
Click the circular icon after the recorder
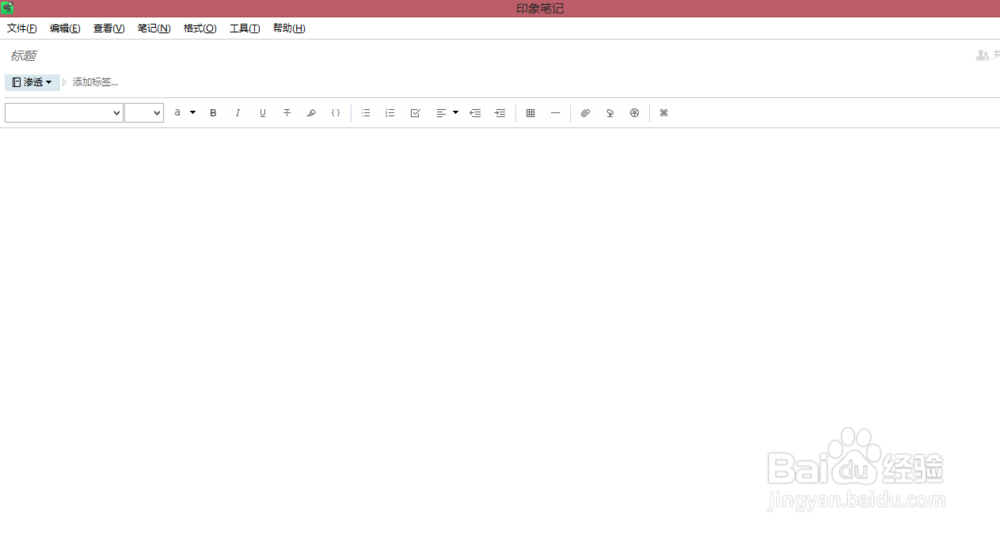tap(634, 113)
